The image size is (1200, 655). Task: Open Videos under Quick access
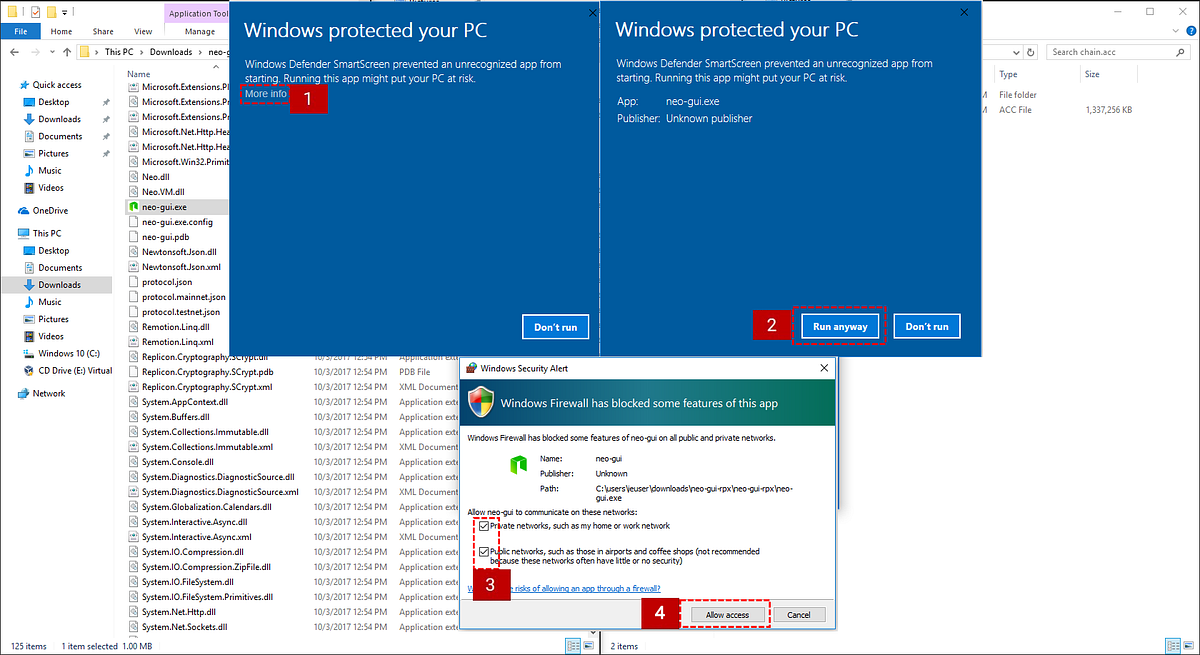pyautogui.click(x=51, y=187)
